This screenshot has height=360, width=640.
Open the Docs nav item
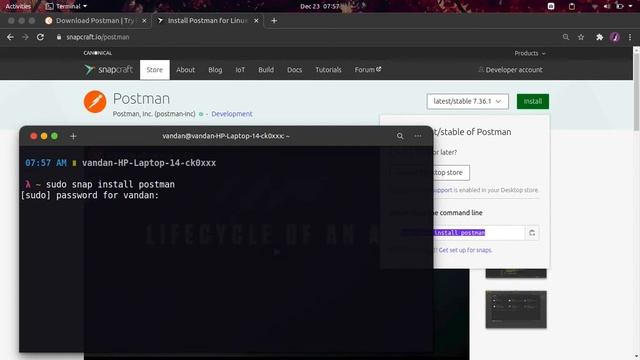click(x=294, y=70)
